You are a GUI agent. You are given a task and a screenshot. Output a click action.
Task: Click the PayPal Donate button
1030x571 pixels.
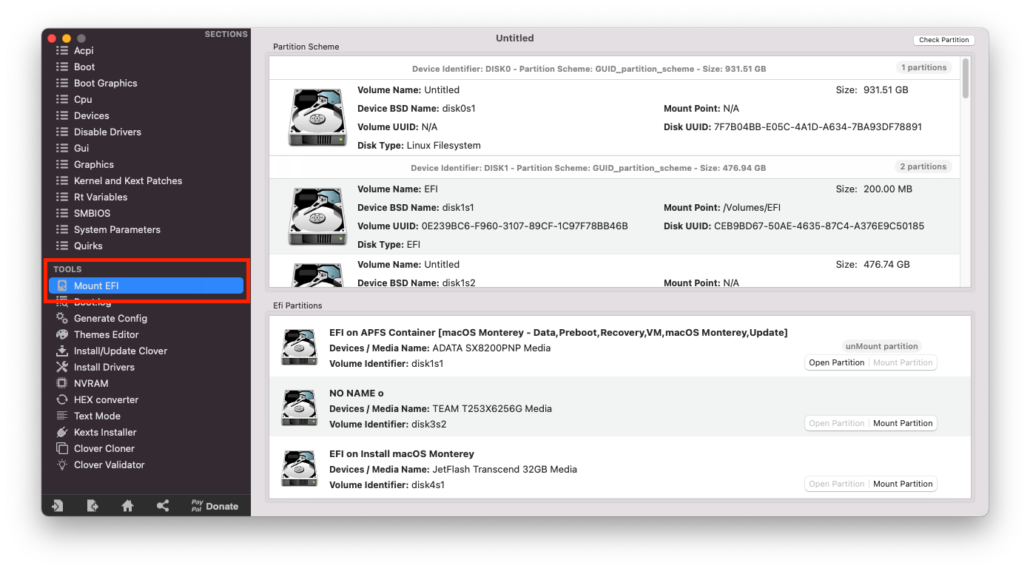[x=214, y=506]
